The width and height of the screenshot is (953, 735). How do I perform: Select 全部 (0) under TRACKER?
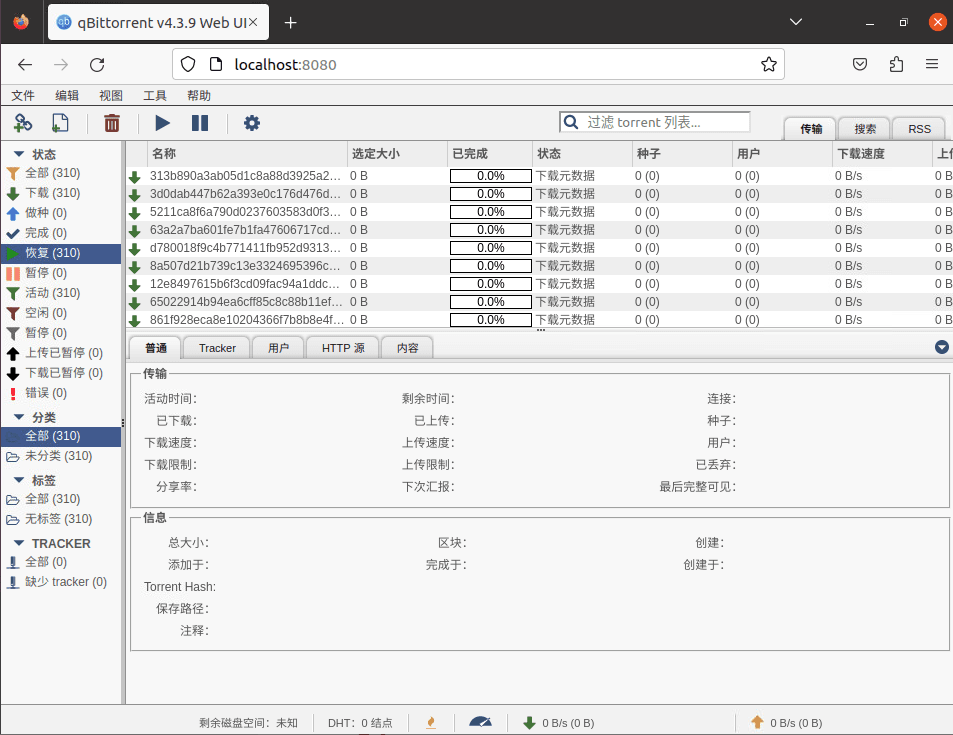pos(61,562)
